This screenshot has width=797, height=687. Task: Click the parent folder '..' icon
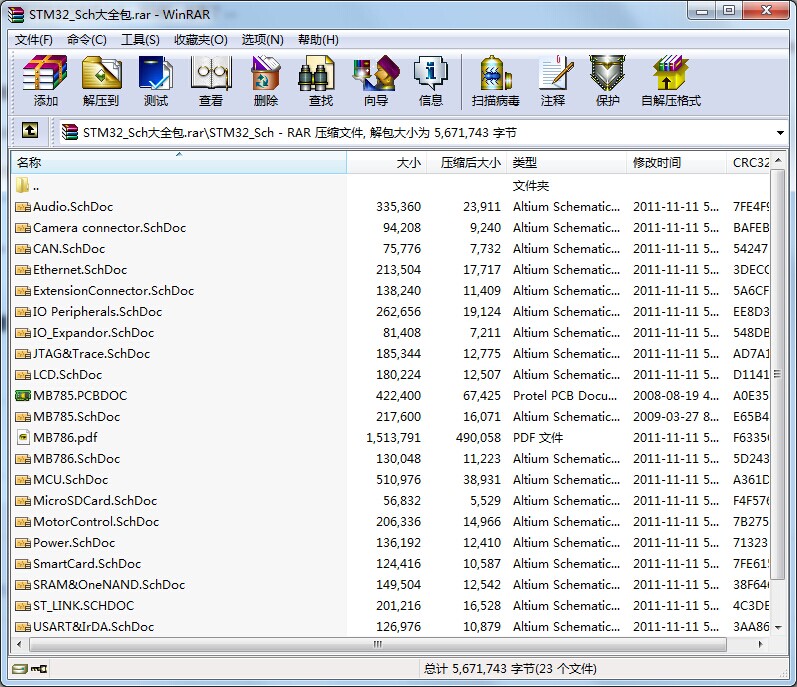tap(22, 185)
